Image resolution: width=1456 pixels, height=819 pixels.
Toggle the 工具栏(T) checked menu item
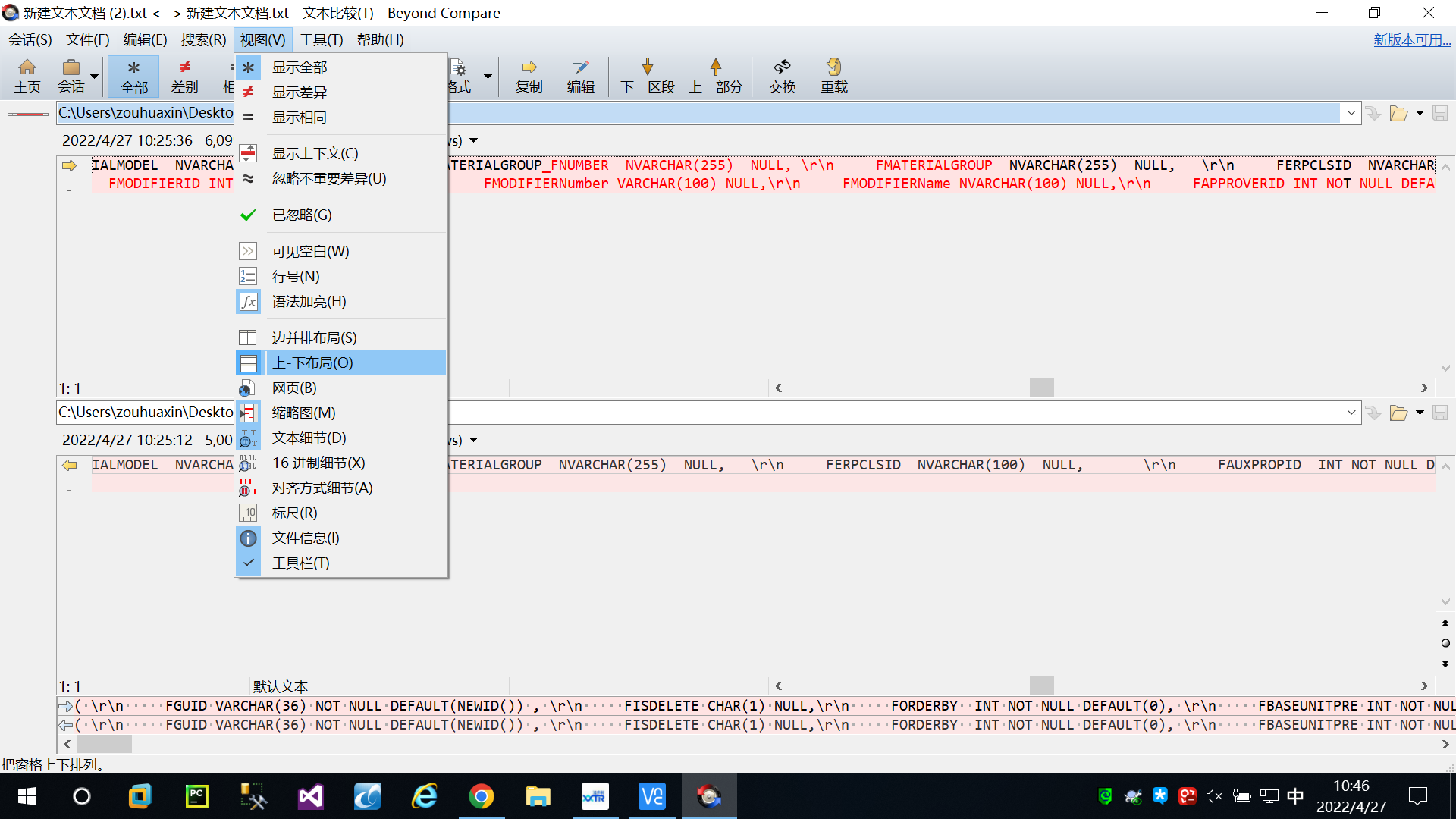[300, 563]
